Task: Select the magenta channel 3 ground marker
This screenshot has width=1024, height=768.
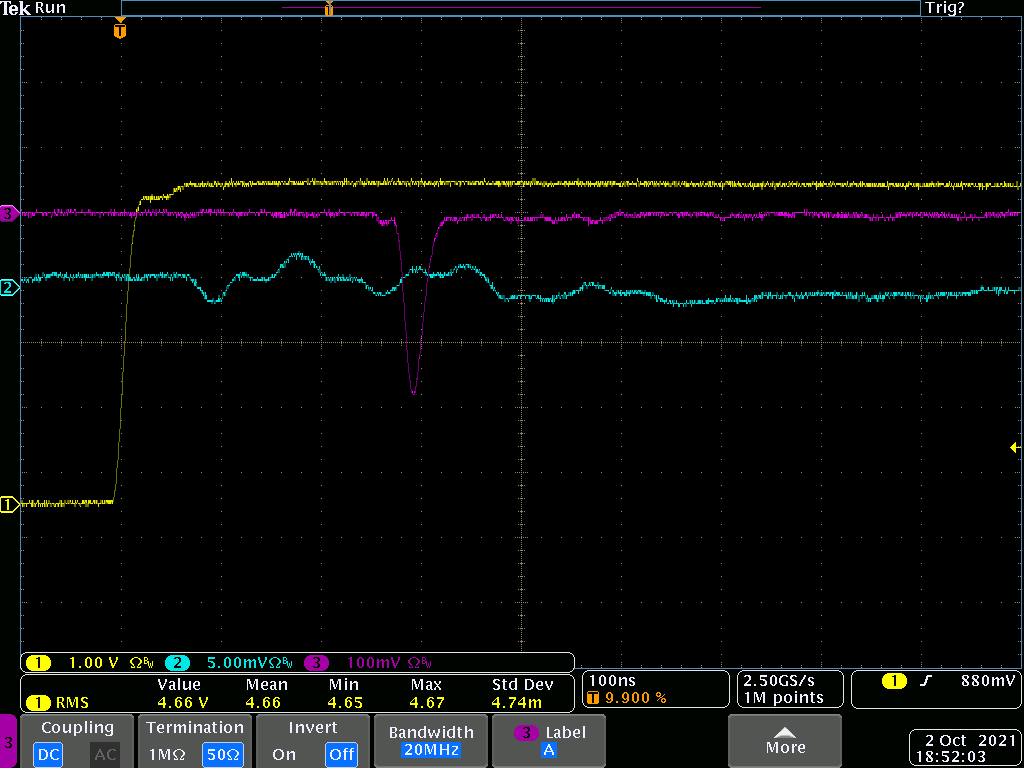Action: [9, 213]
